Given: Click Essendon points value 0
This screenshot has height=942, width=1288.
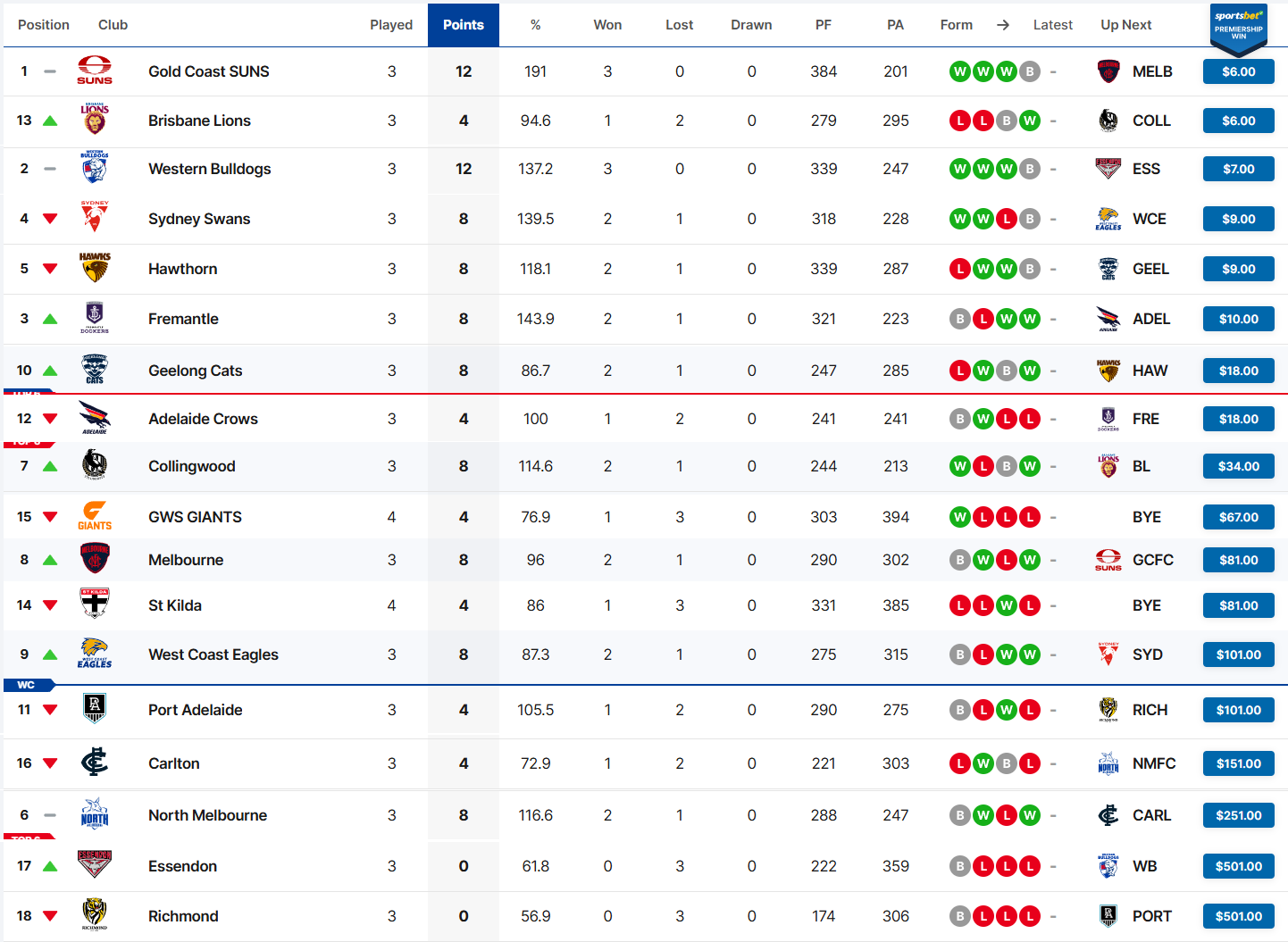Looking at the screenshot, I should (x=464, y=866).
